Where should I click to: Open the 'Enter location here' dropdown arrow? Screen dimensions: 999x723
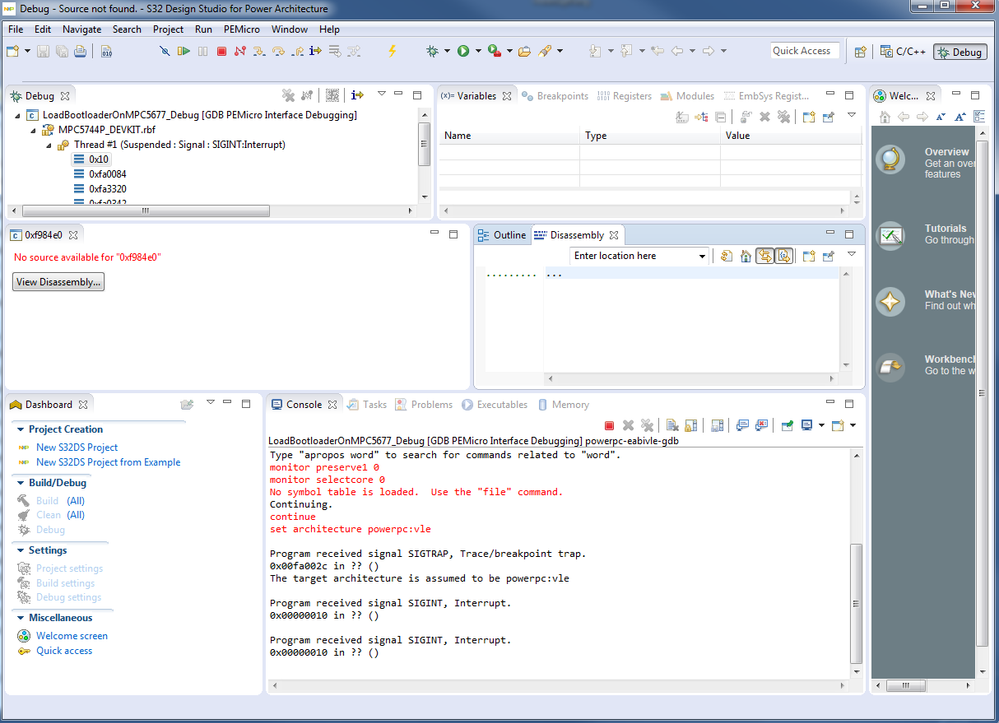click(702, 256)
